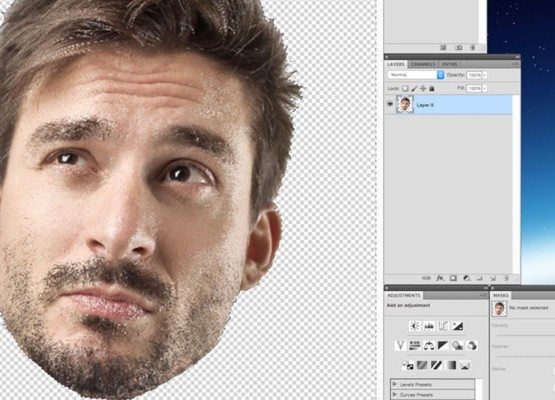Add a Vibrance adjustment
555x400 pixels.
400,345
